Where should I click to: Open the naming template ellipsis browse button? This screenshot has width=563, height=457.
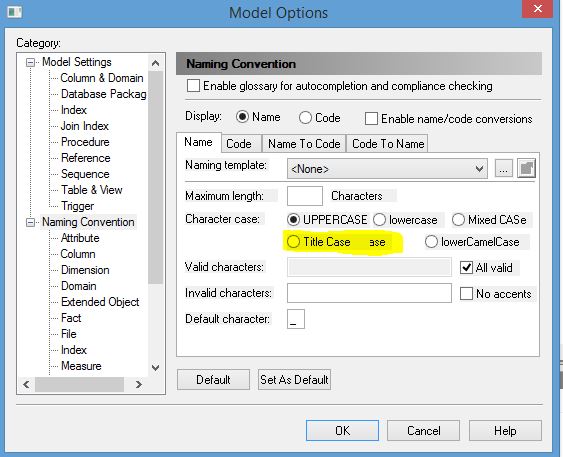point(503,168)
